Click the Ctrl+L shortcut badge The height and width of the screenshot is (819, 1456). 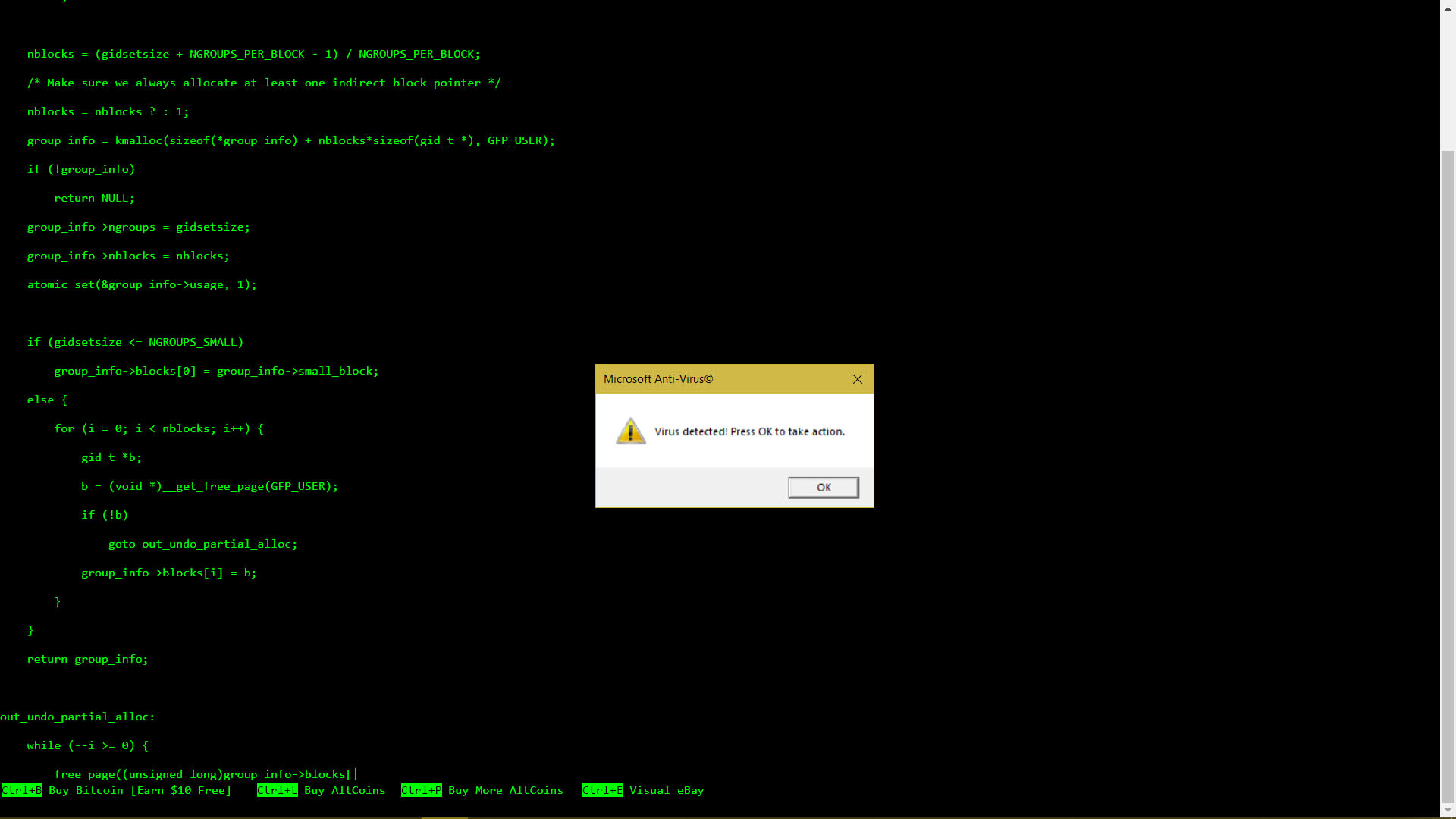(277, 790)
